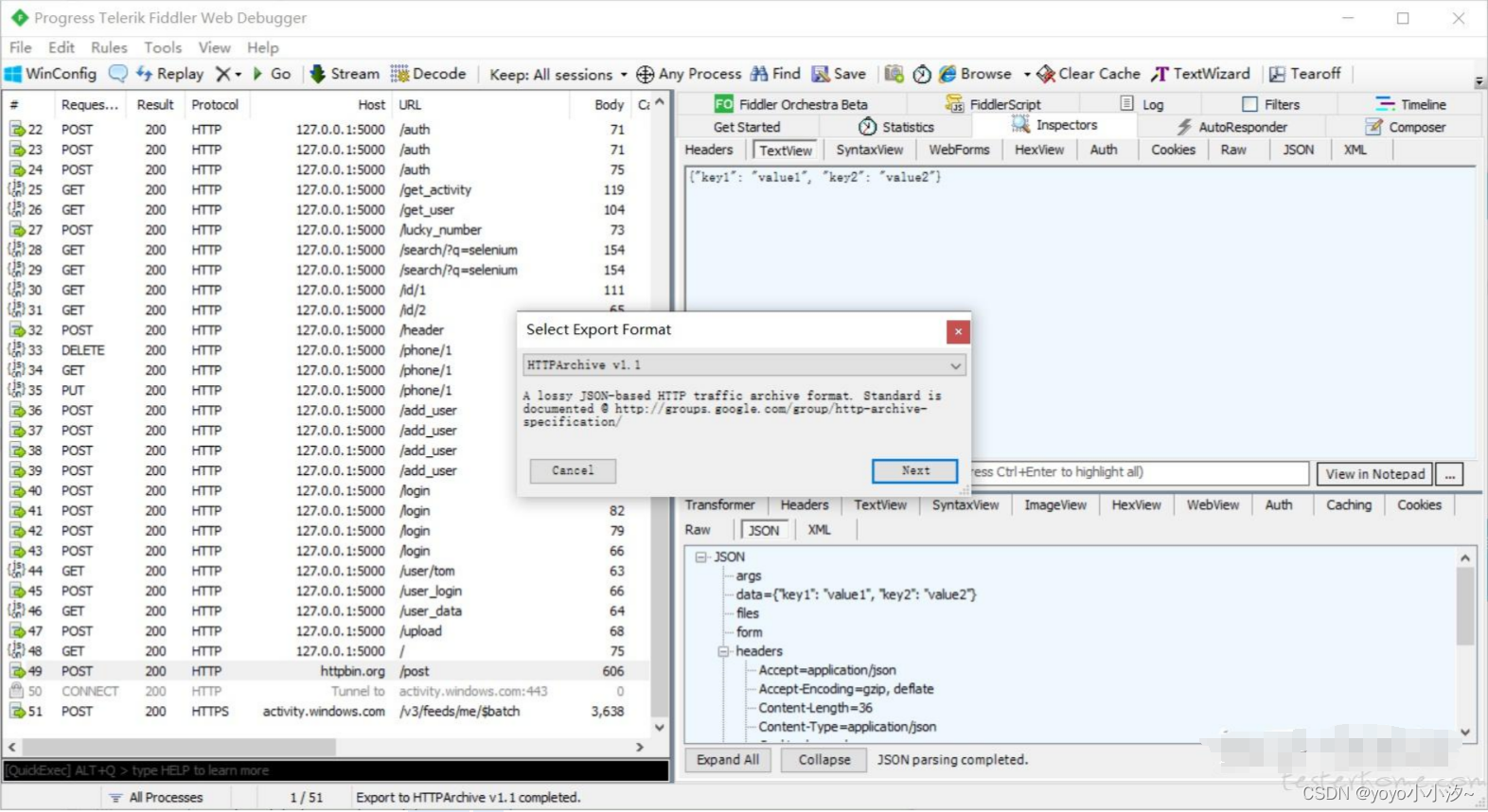This screenshot has width=1488, height=812.
Task: Replay the selected sessions
Action: (170, 74)
